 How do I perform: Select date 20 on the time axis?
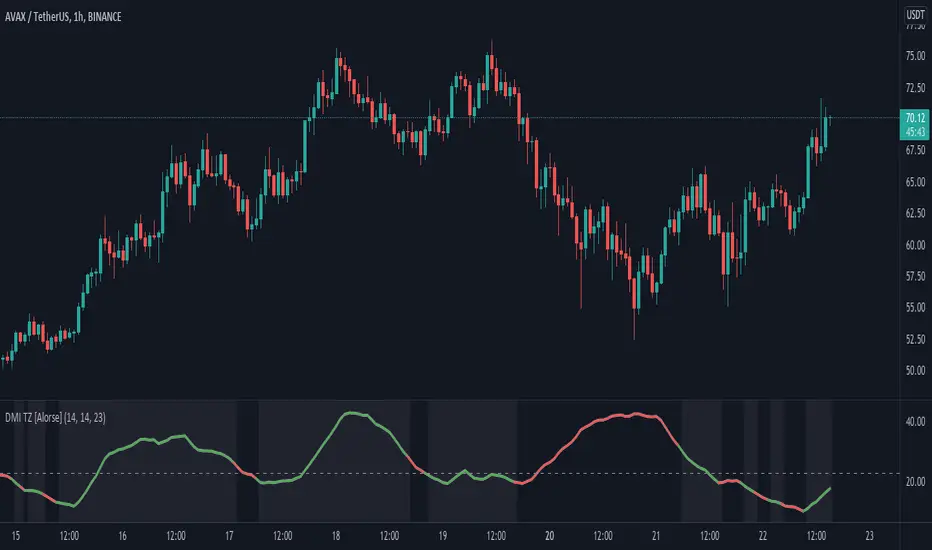(549, 534)
